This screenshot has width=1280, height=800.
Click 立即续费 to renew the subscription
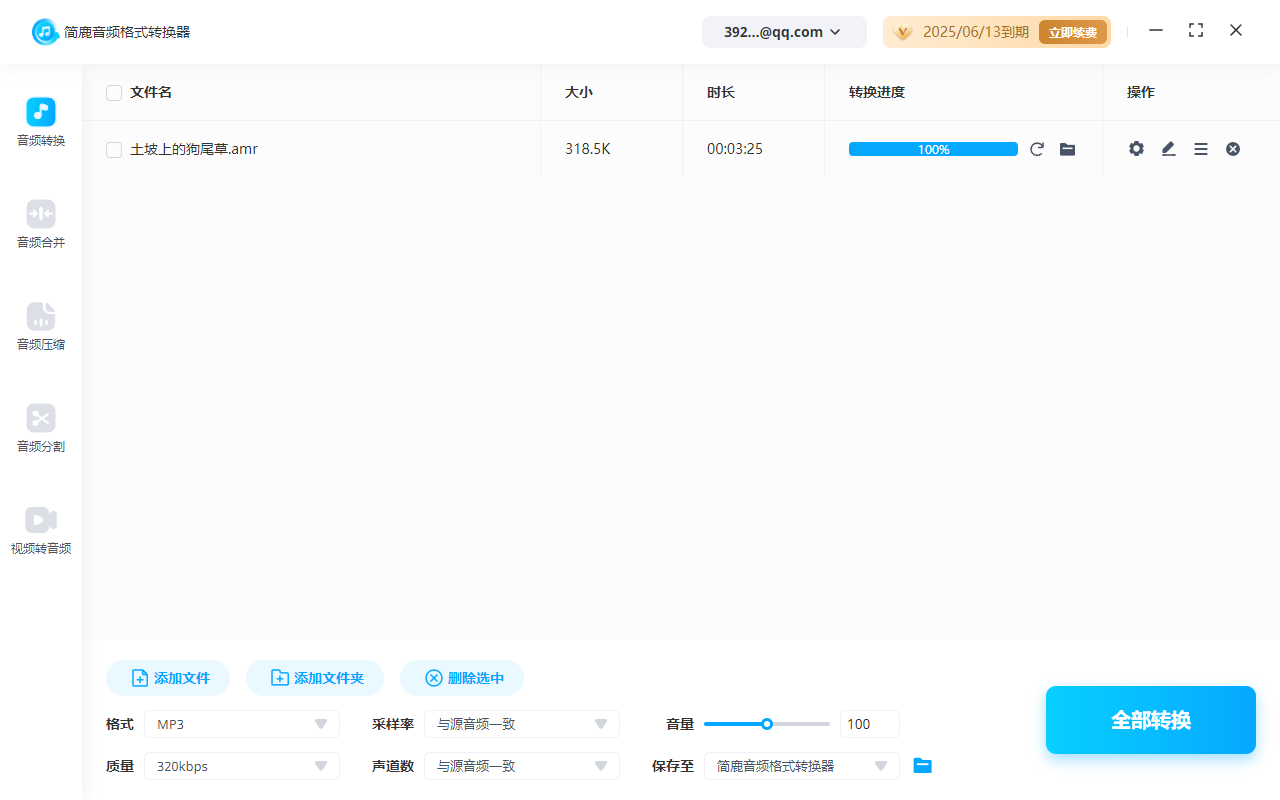pos(1072,31)
